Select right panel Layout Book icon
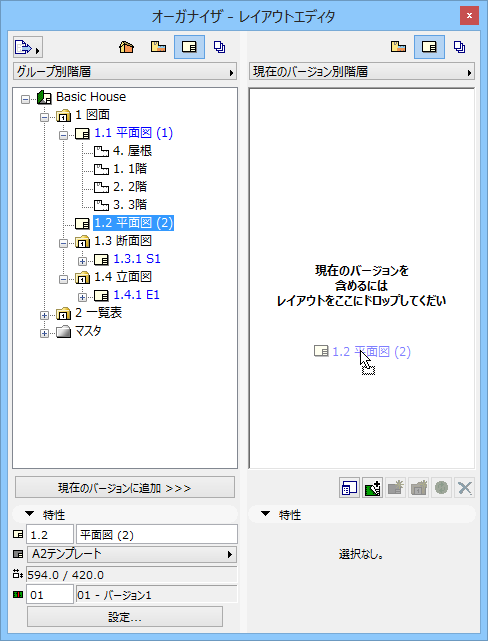 click(x=429, y=47)
